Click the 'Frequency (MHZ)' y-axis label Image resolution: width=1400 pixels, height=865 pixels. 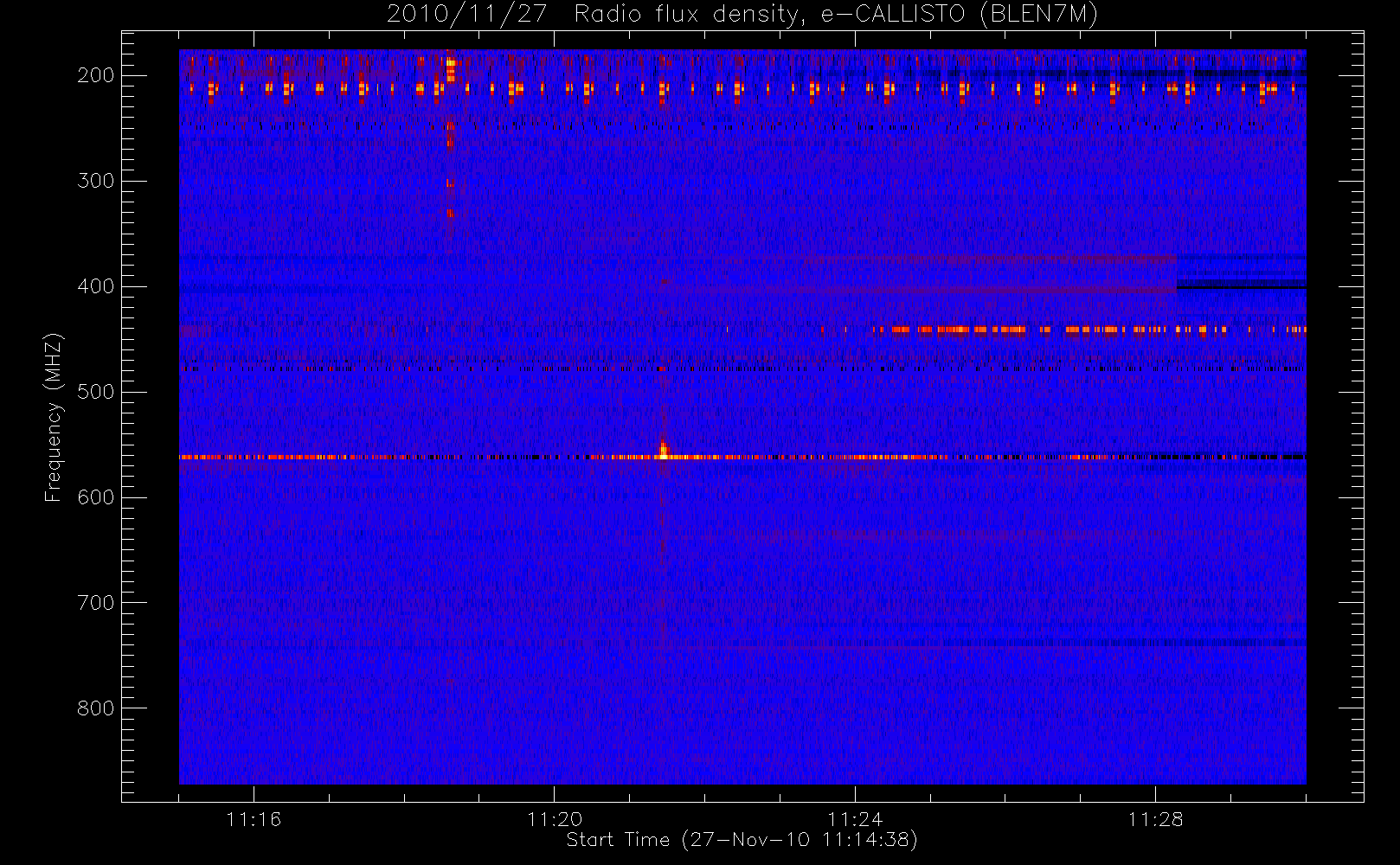click(x=54, y=417)
